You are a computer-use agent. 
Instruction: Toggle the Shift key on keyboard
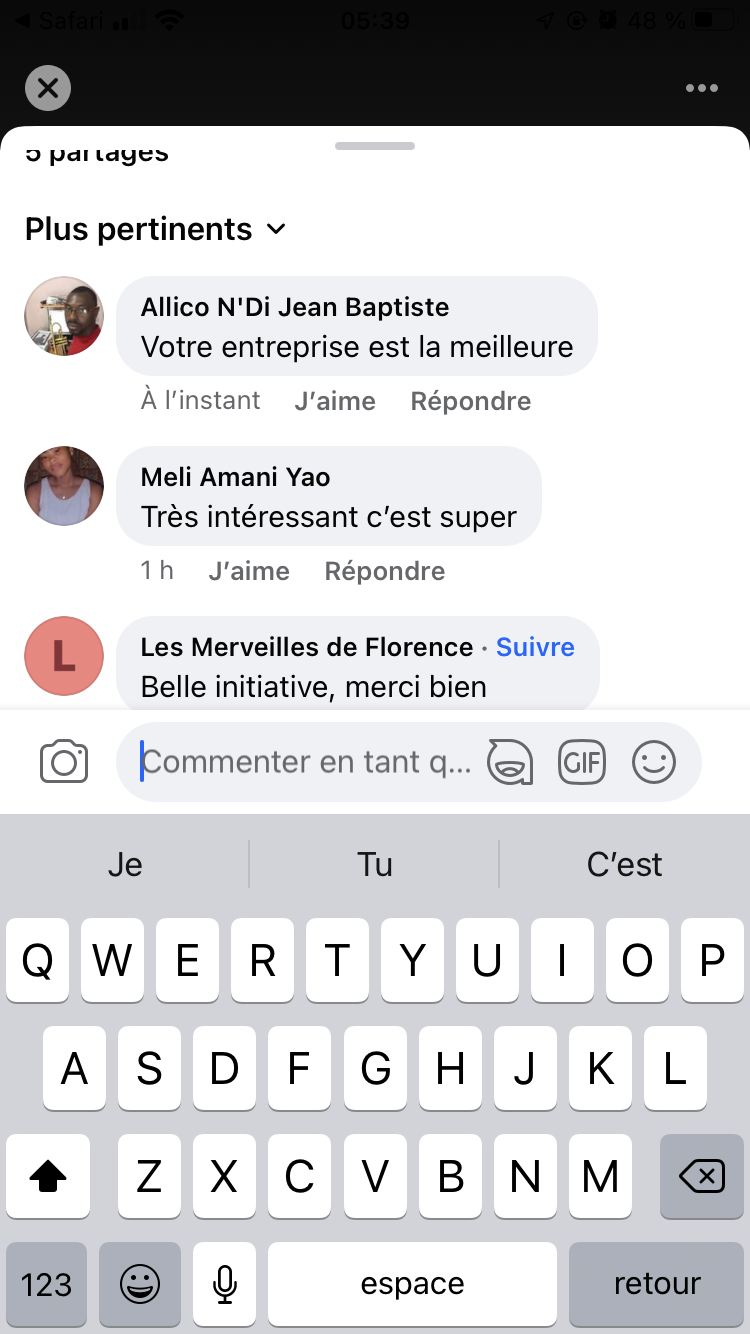pos(48,1177)
